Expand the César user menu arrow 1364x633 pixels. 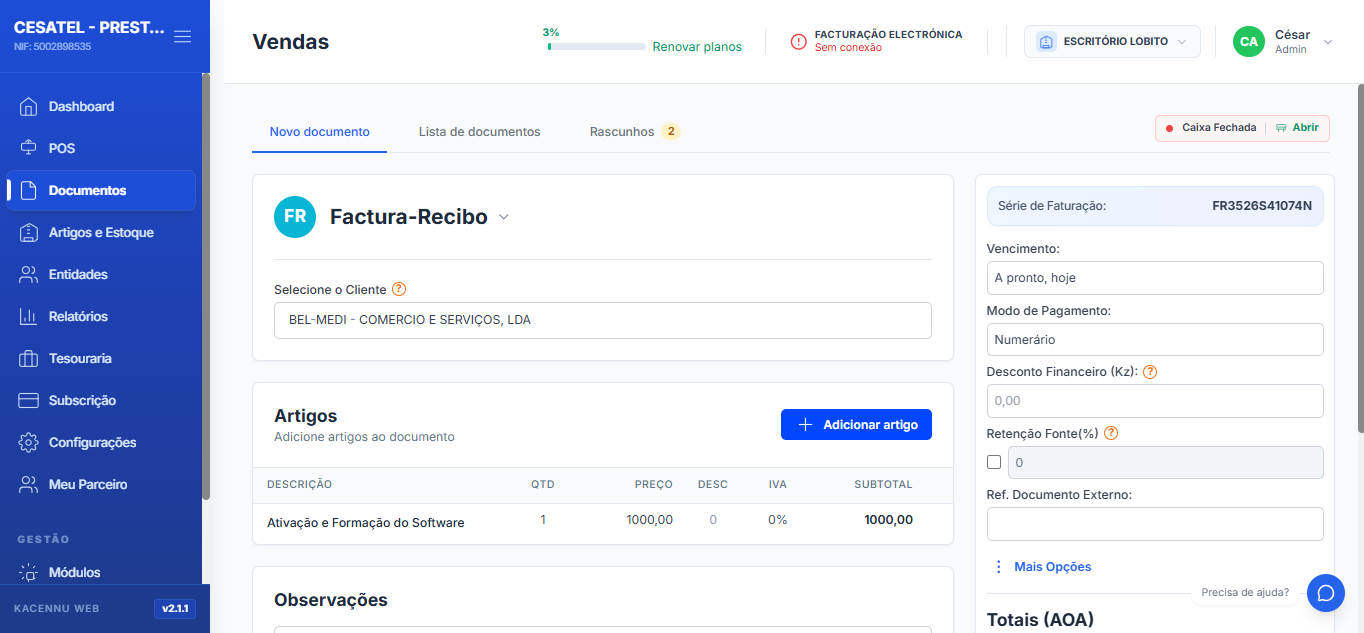pyautogui.click(x=1328, y=42)
